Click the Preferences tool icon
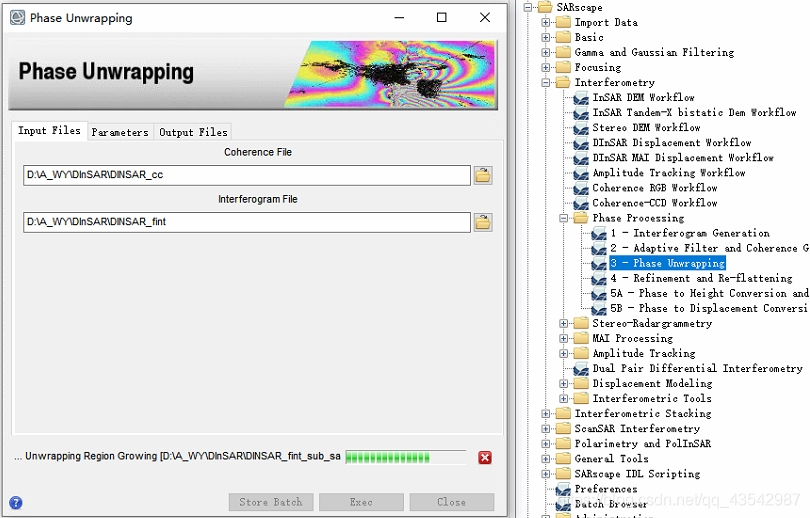 563,489
